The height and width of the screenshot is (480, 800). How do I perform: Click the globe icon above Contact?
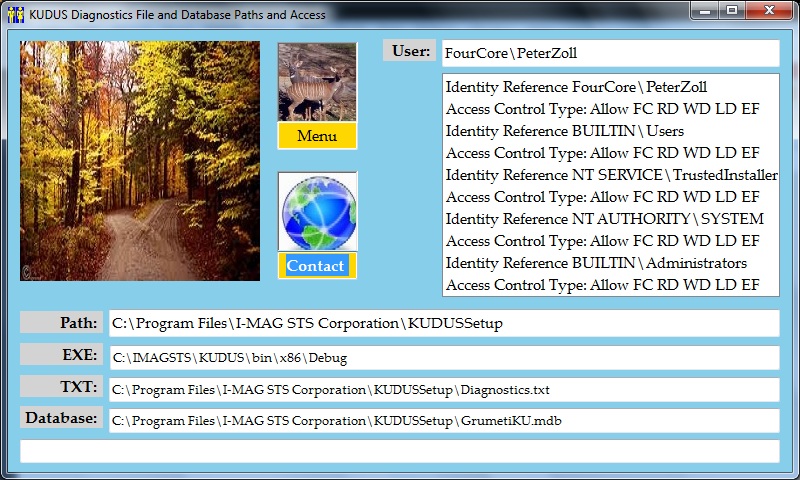click(x=317, y=212)
